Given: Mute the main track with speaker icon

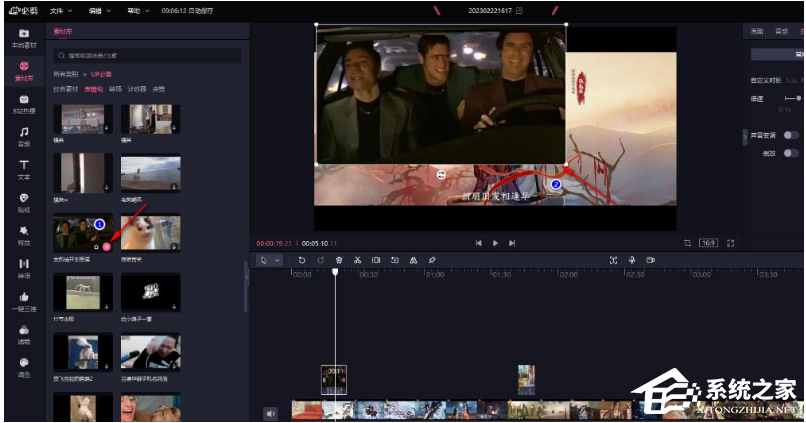Looking at the screenshot, I should click(270, 412).
